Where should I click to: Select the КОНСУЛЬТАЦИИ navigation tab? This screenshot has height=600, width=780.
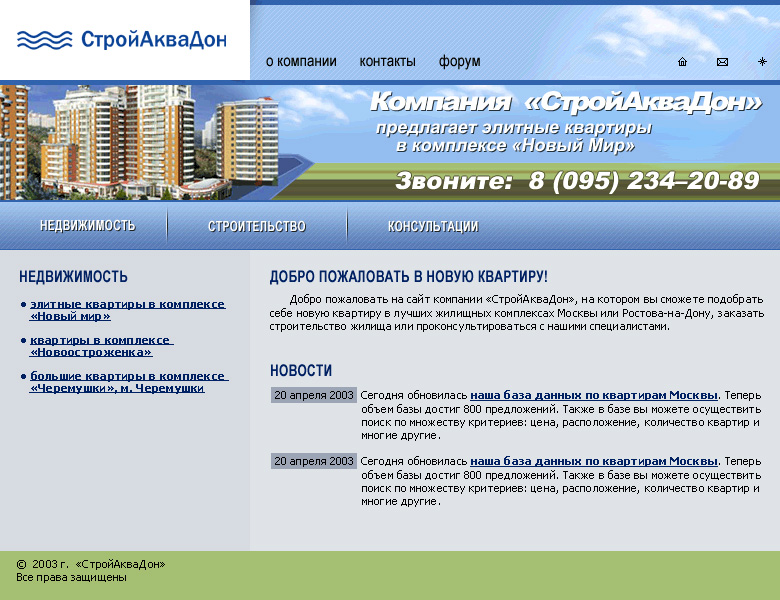433,226
